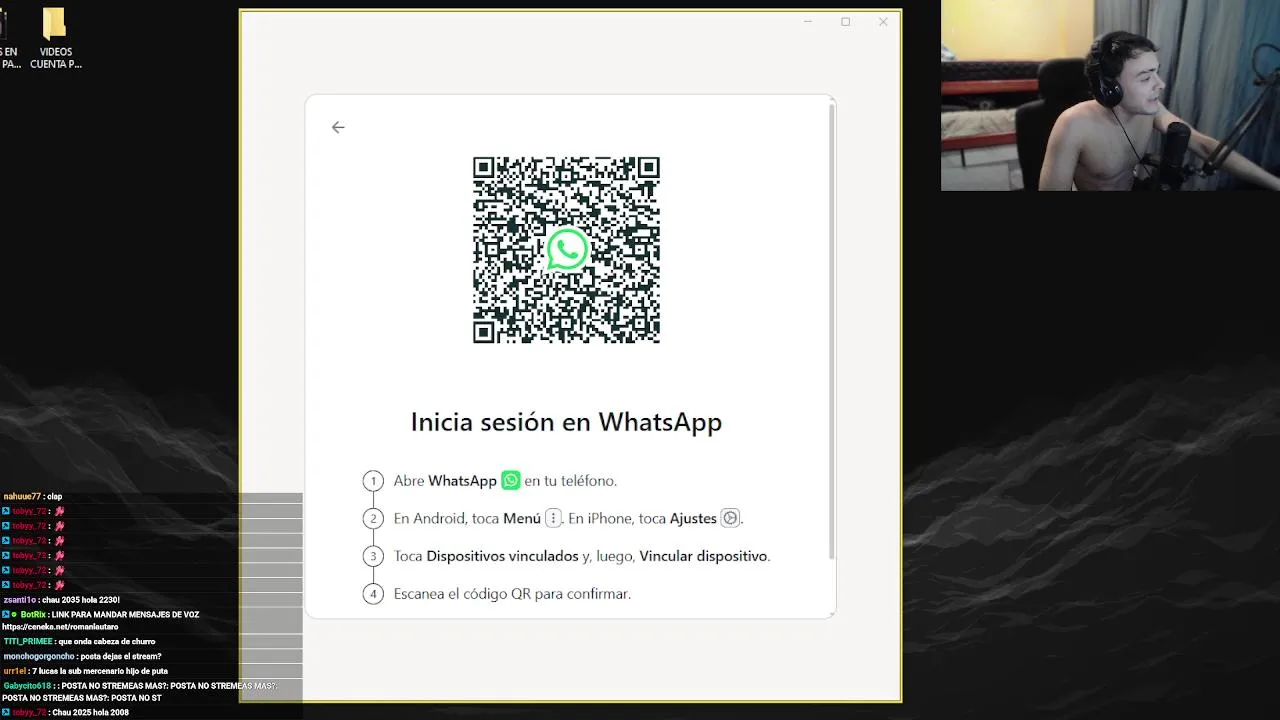Close the WhatsApp window

point(883,21)
